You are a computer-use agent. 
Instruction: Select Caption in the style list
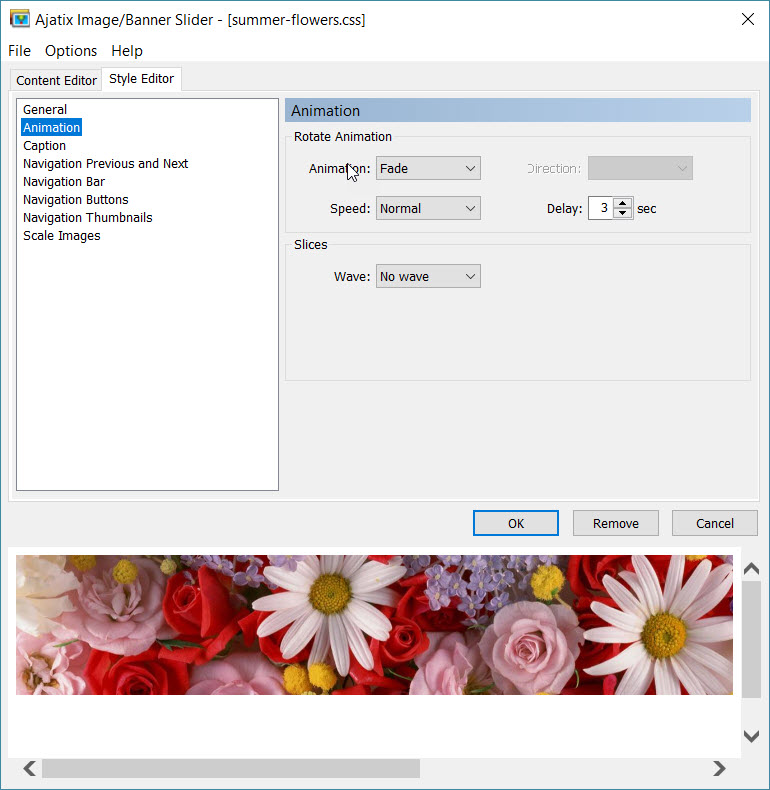(44, 146)
